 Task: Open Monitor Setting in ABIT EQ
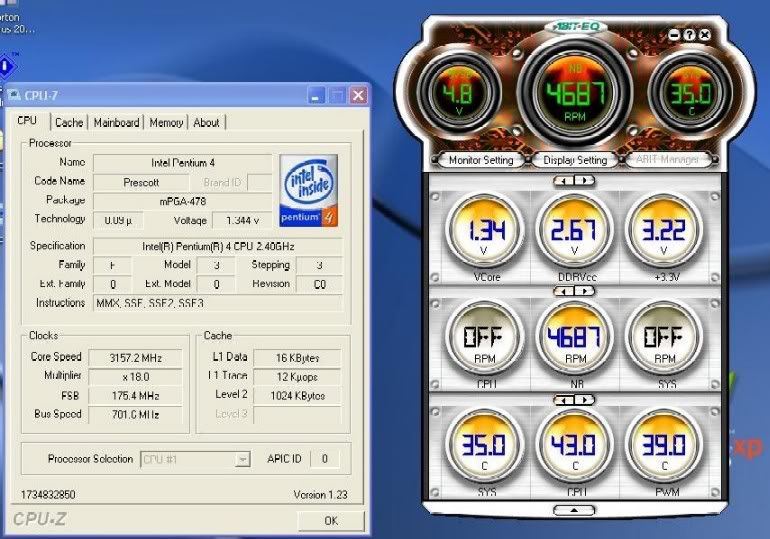click(x=480, y=160)
